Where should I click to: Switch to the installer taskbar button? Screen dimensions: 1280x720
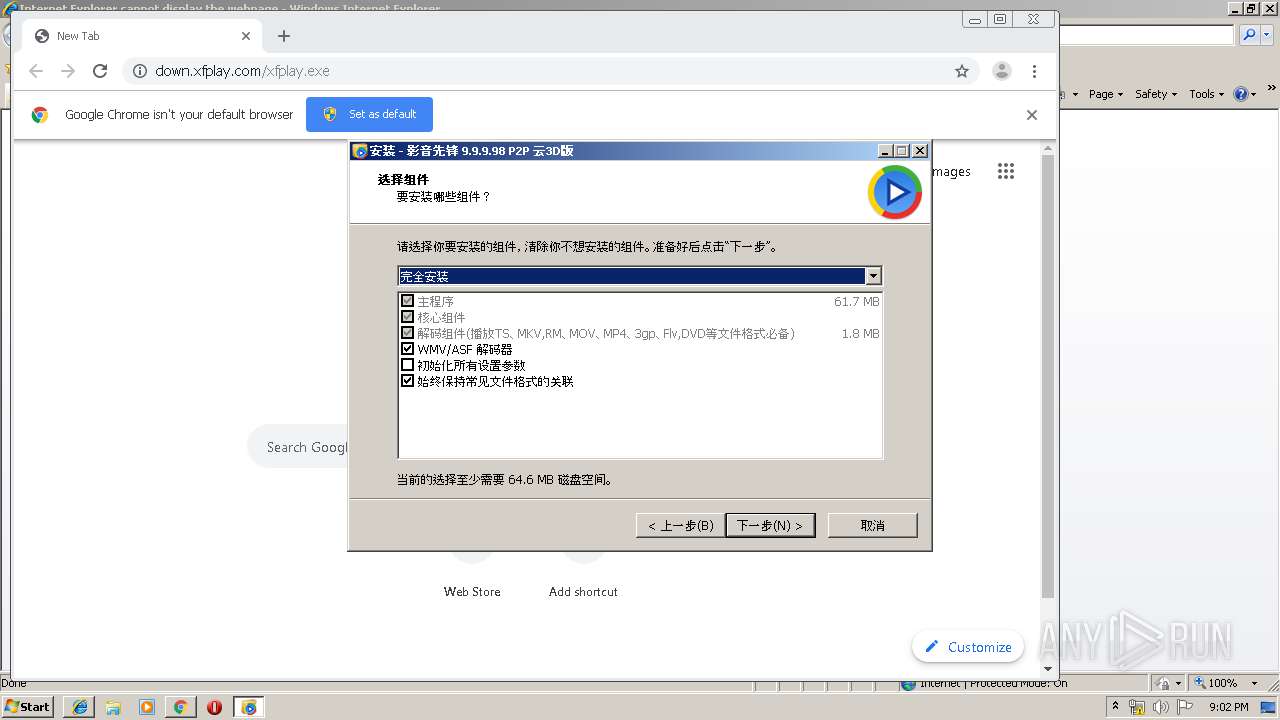(249, 707)
